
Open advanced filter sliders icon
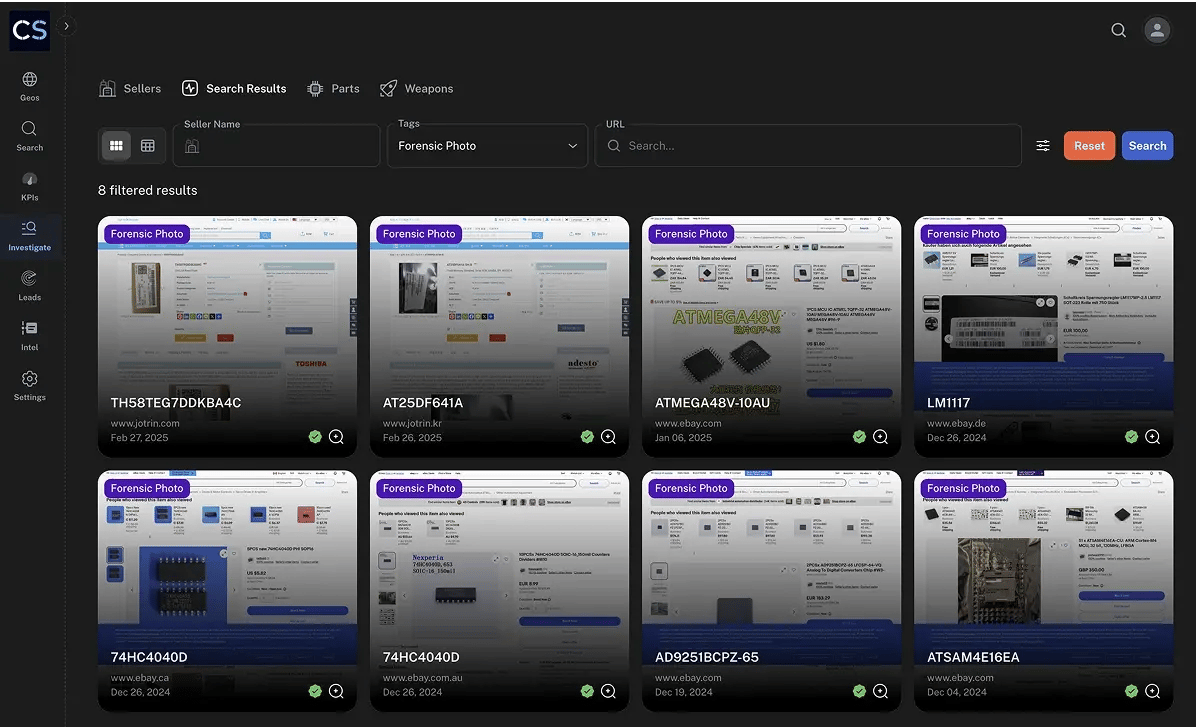1043,146
